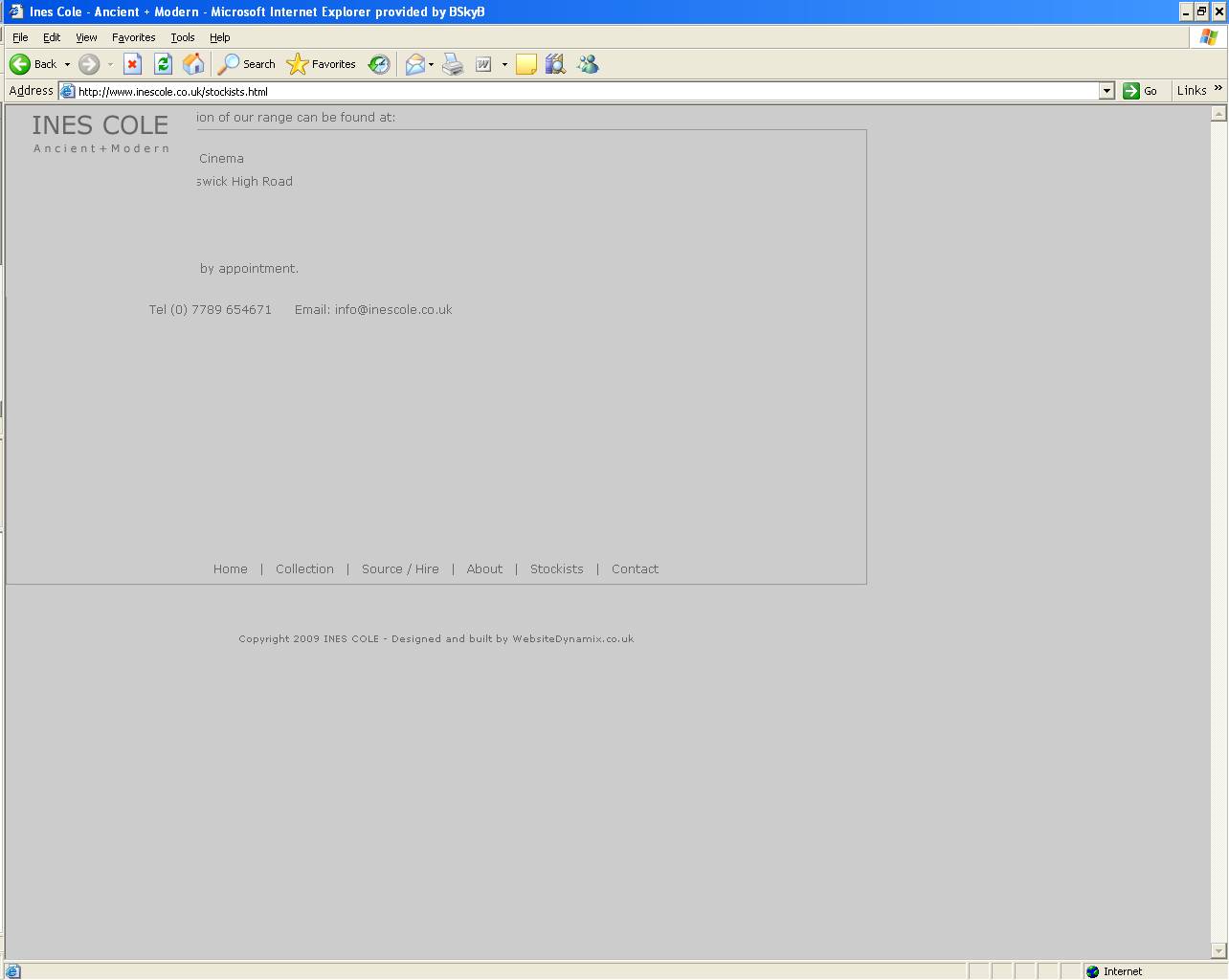
Task: Click the 'Cinema' text line
Action: click(x=221, y=159)
